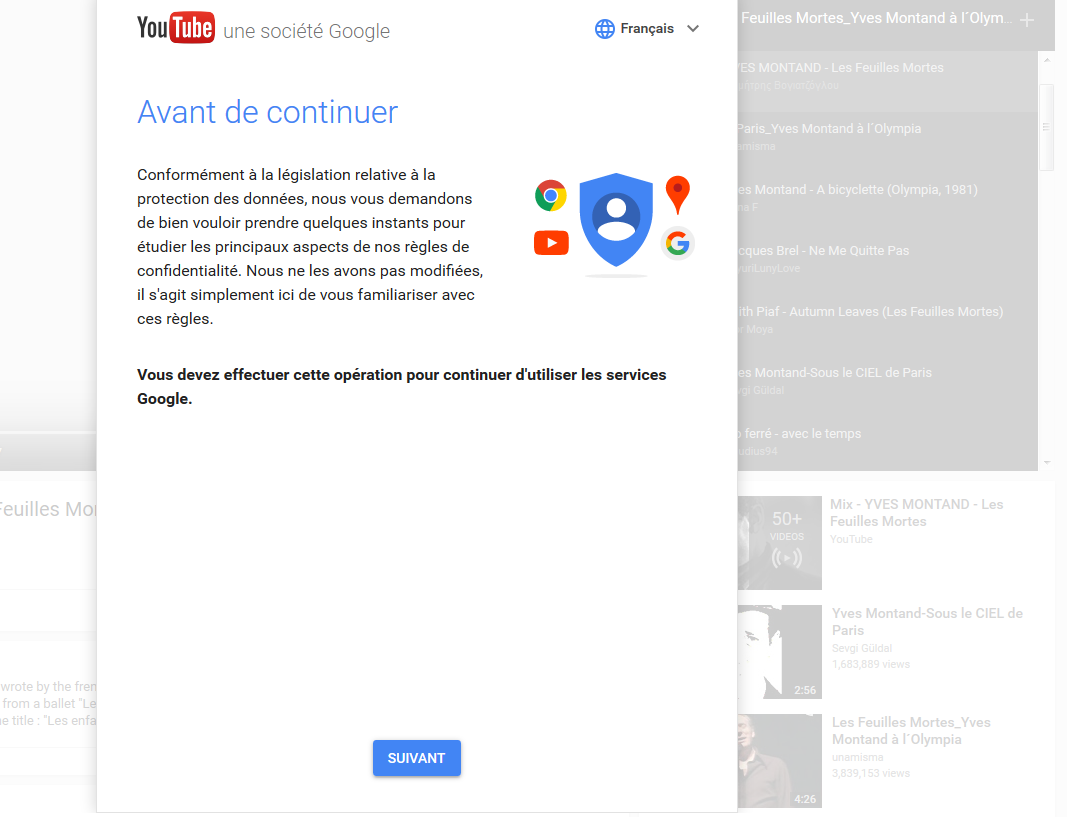Open suggested video Yves Montand-Sous le CIEL de Paris
This screenshot has height=817, width=1067.
click(x=927, y=622)
